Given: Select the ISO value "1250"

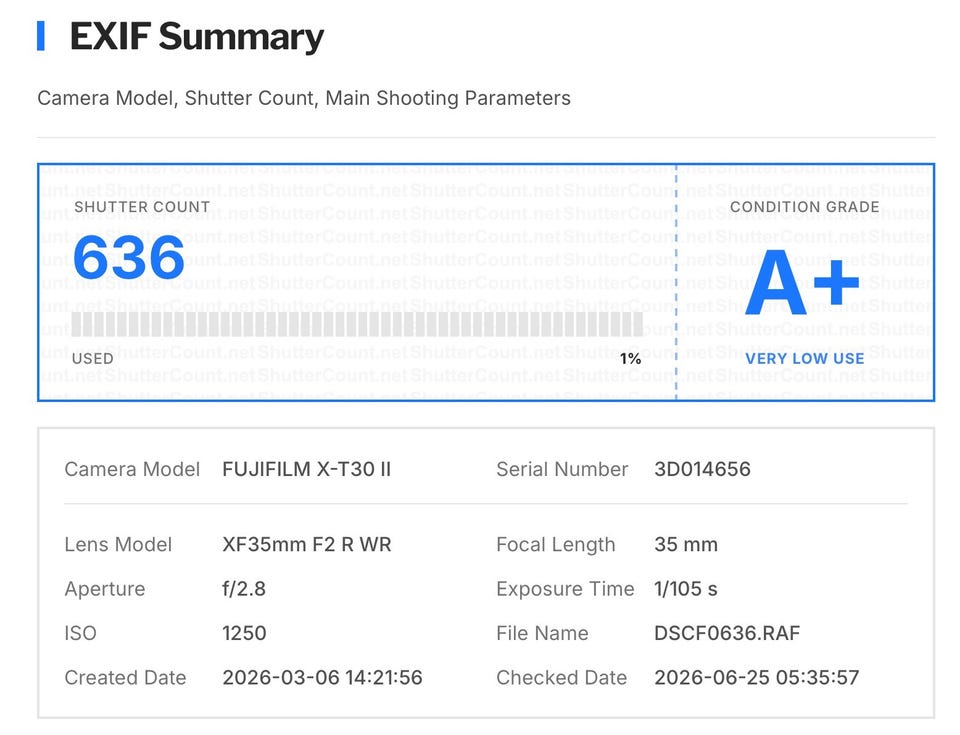Looking at the screenshot, I should 244,633.
